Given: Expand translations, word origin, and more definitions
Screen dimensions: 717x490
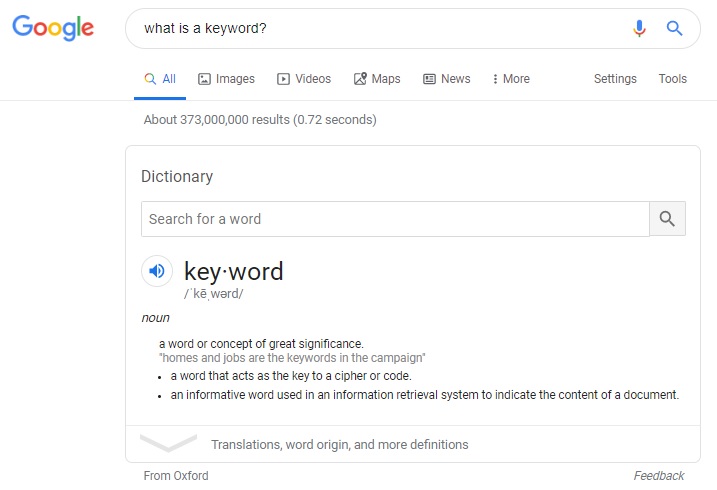Looking at the screenshot, I should [x=339, y=444].
